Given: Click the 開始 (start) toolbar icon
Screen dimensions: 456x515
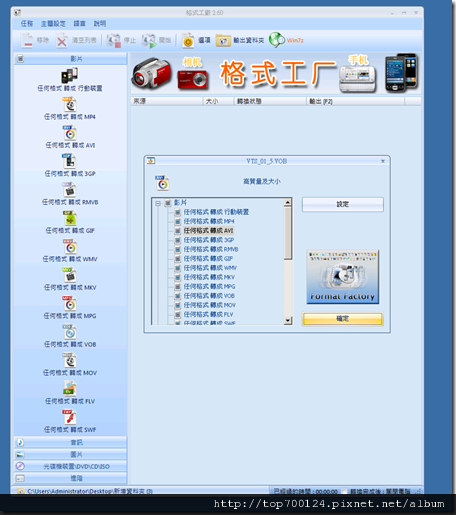Looking at the screenshot, I should pos(149,41).
